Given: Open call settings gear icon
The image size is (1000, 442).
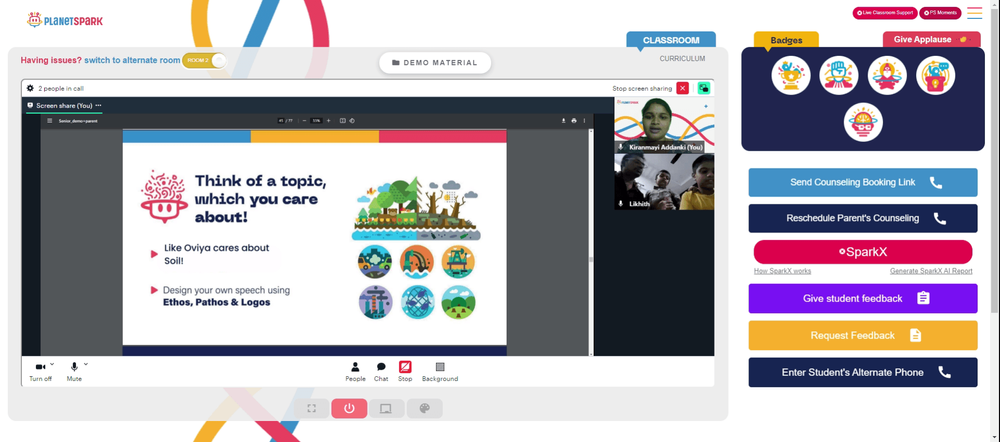Looking at the screenshot, I should point(30,88).
